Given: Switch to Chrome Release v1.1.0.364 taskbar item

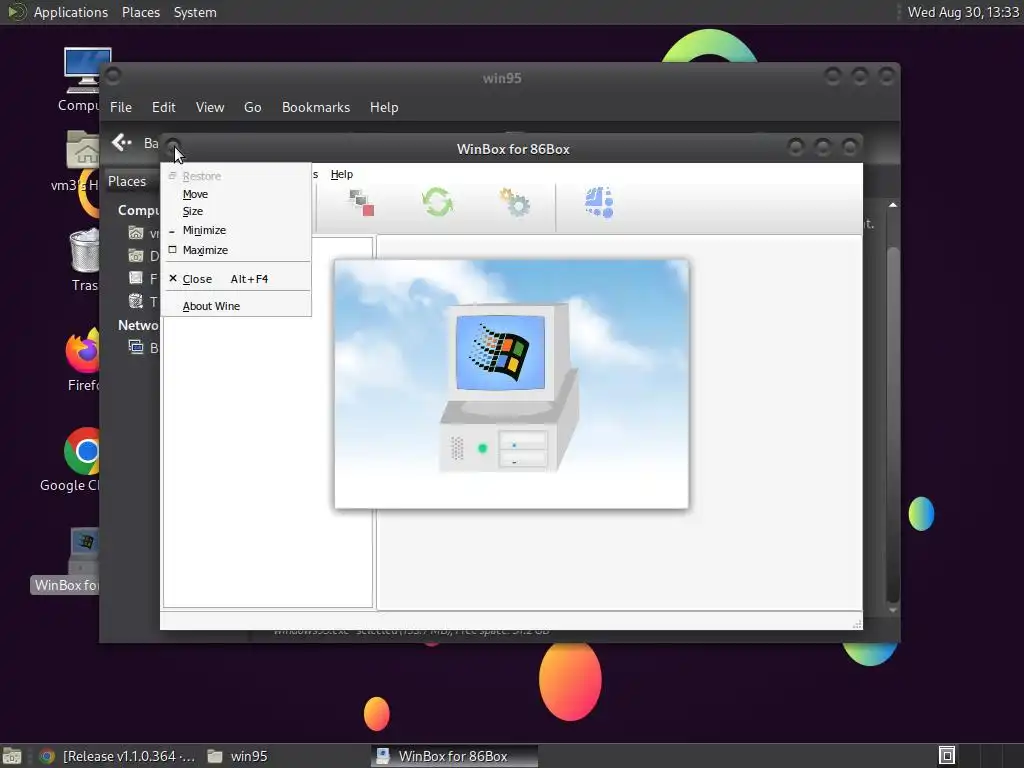Looking at the screenshot, I should (x=118, y=756).
